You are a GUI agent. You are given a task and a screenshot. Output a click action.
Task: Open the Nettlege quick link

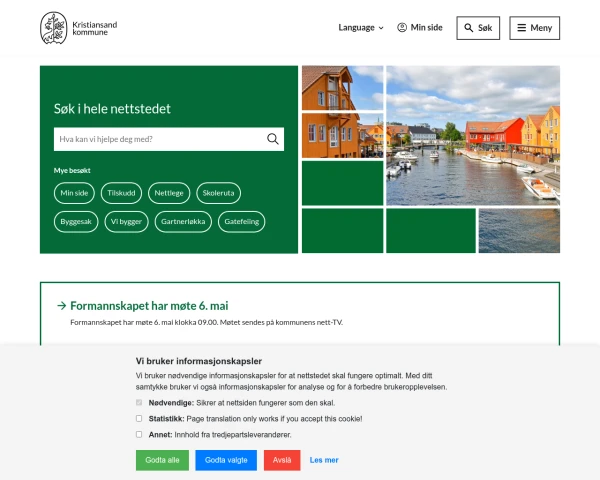click(169, 193)
